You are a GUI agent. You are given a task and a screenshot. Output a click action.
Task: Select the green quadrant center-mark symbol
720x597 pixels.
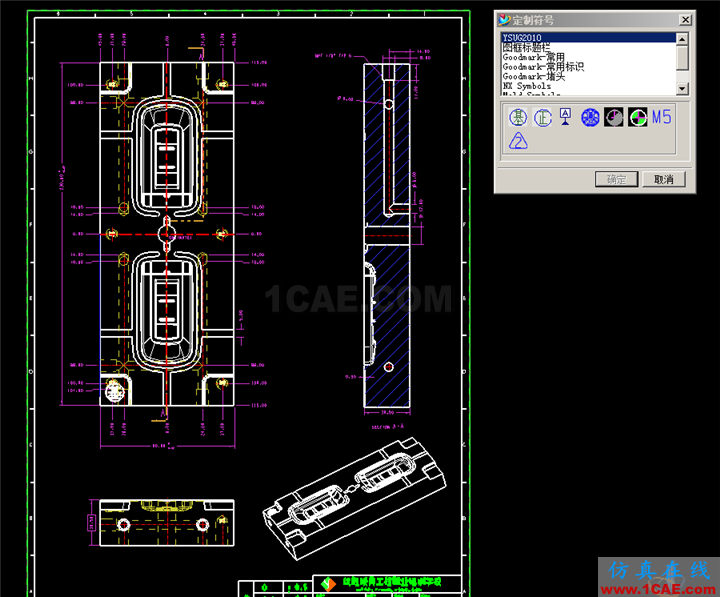point(638,118)
